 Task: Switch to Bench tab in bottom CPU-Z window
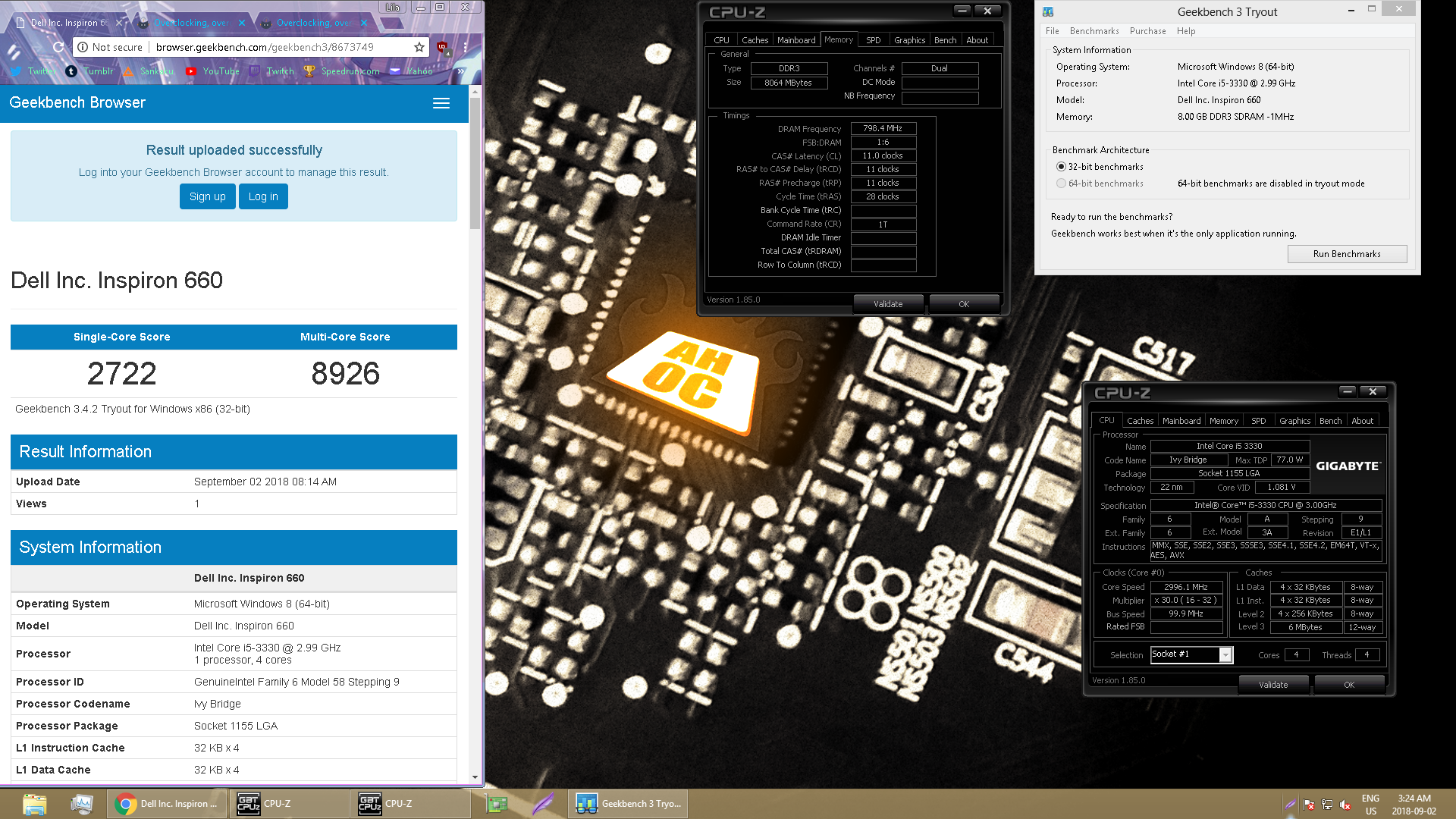pyautogui.click(x=1331, y=421)
